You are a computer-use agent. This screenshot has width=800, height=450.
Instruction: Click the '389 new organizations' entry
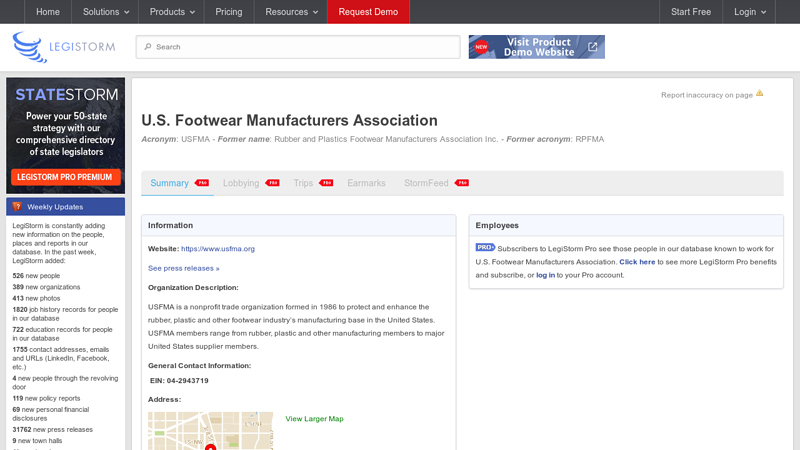[46, 287]
